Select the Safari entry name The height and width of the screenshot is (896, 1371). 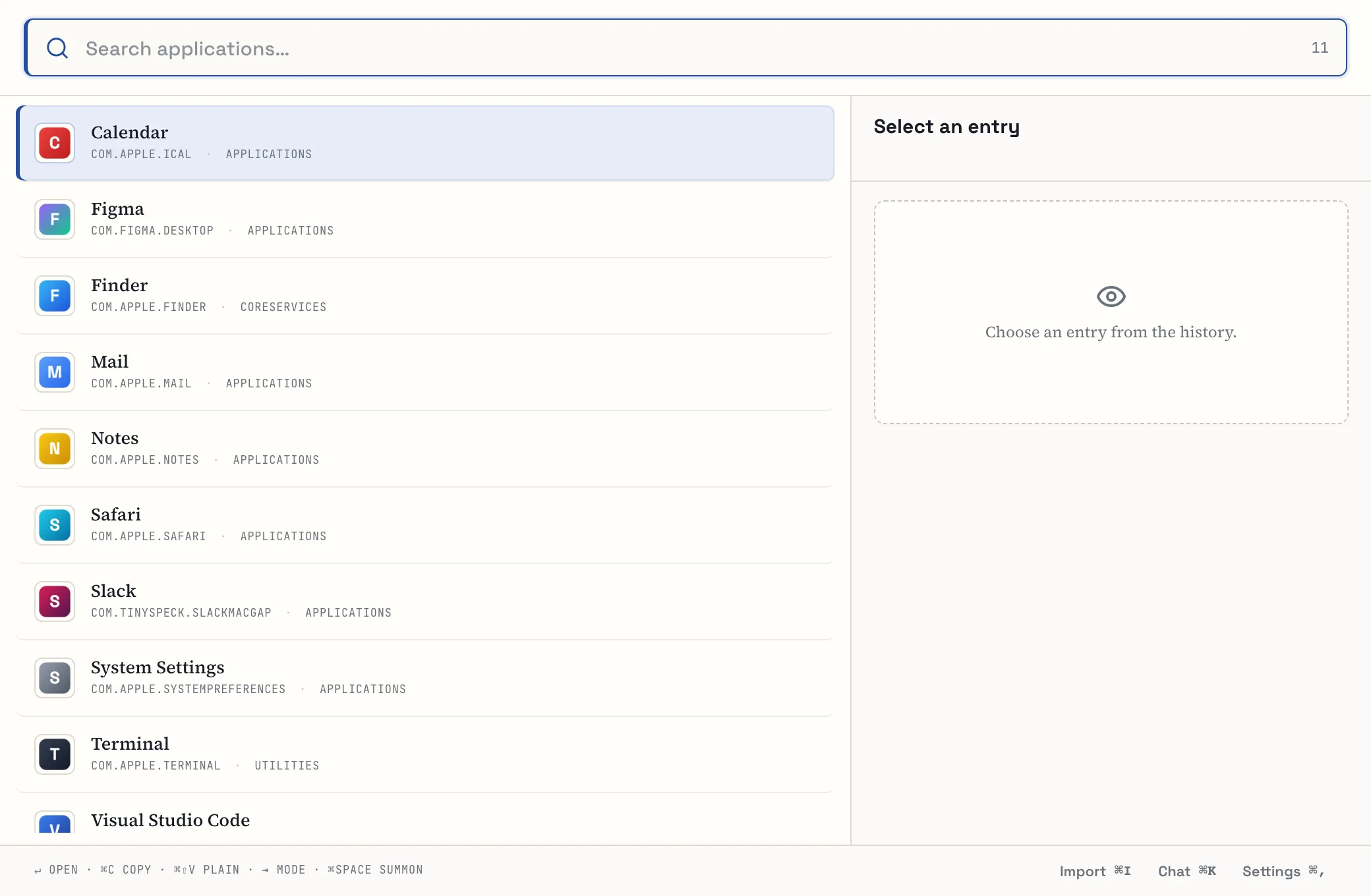click(116, 515)
